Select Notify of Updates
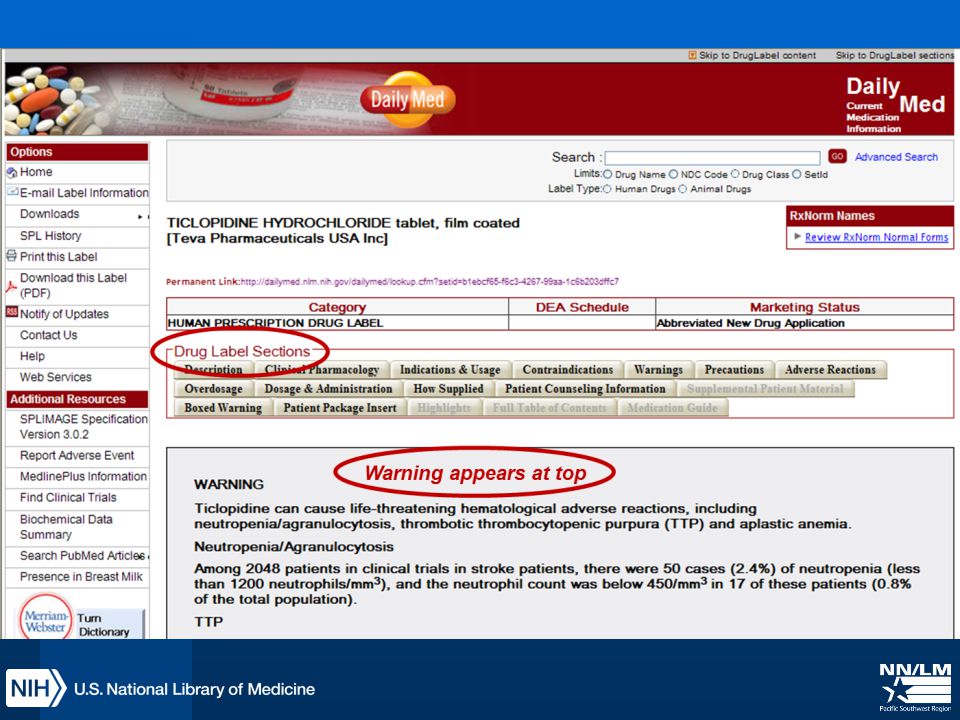The image size is (960, 720). click(64, 314)
